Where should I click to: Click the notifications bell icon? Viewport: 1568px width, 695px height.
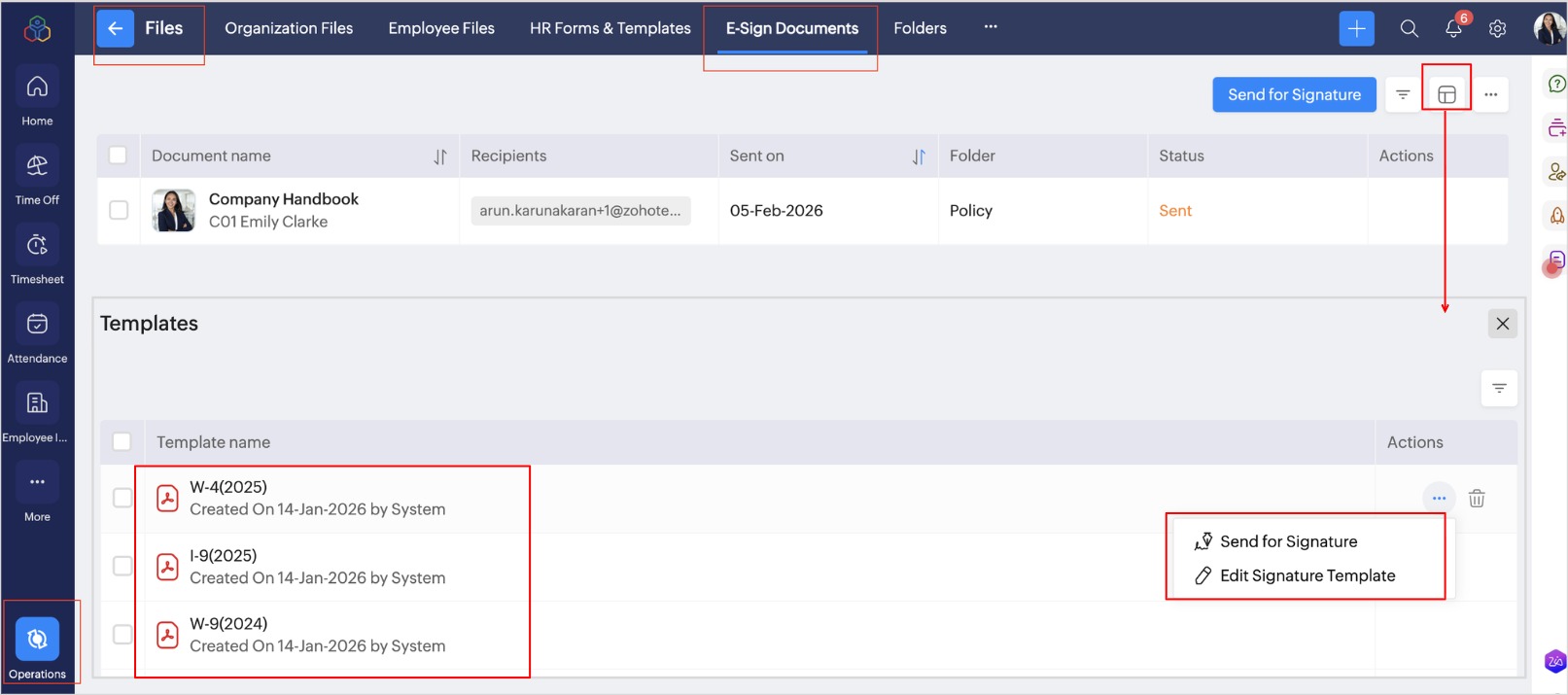pos(1453,28)
